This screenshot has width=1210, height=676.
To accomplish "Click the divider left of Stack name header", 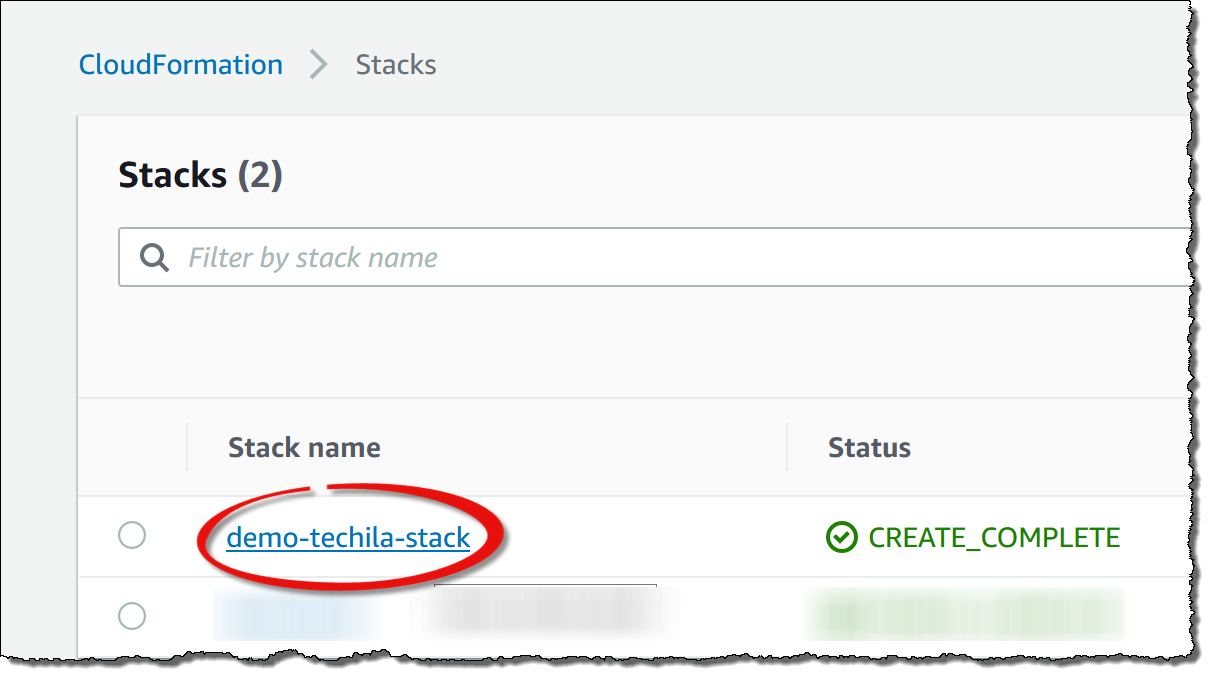I will coord(187,447).
